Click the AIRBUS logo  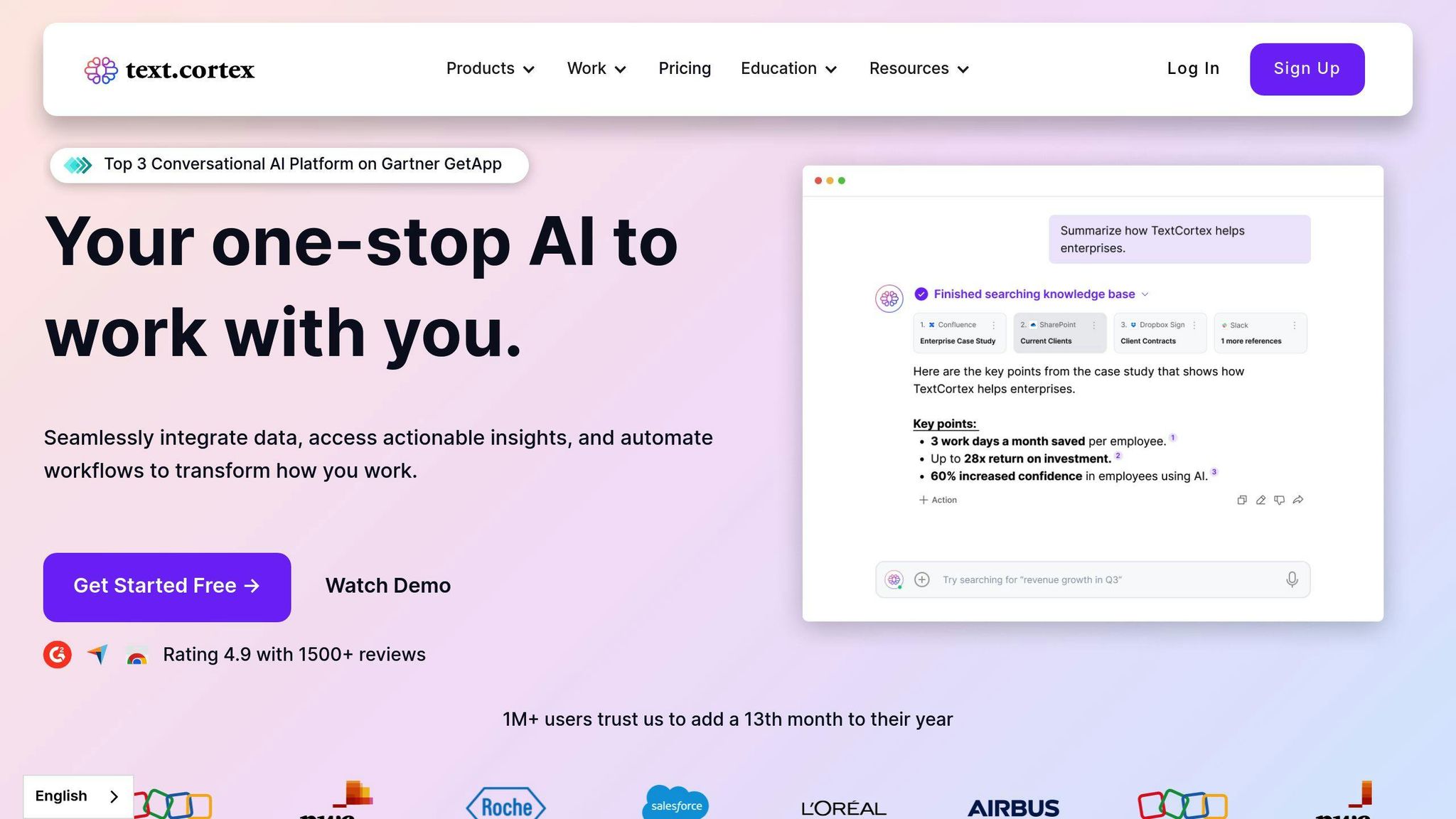pyautogui.click(x=1013, y=808)
